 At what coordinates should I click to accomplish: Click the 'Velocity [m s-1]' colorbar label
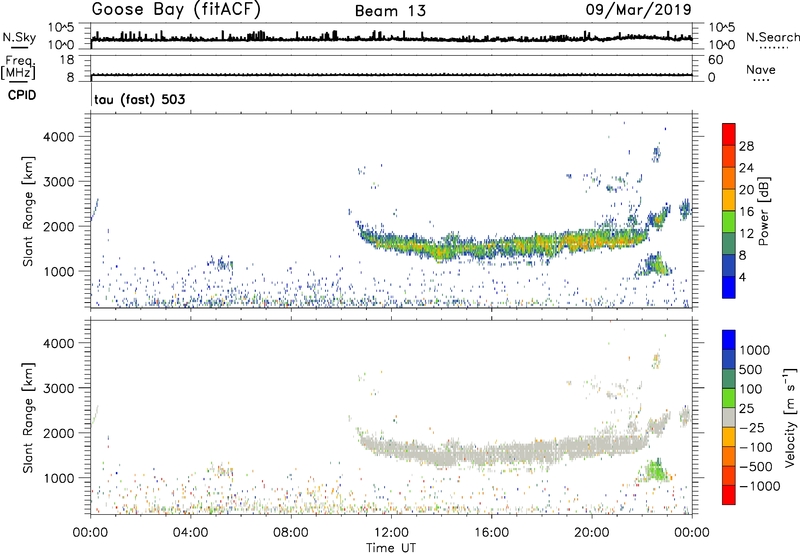point(790,417)
